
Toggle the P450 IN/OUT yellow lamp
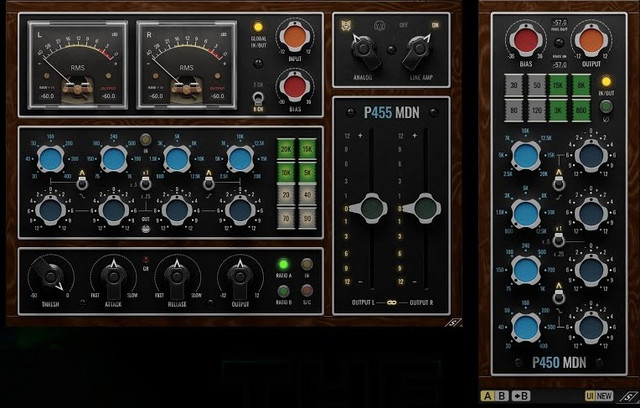click(x=606, y=82)
